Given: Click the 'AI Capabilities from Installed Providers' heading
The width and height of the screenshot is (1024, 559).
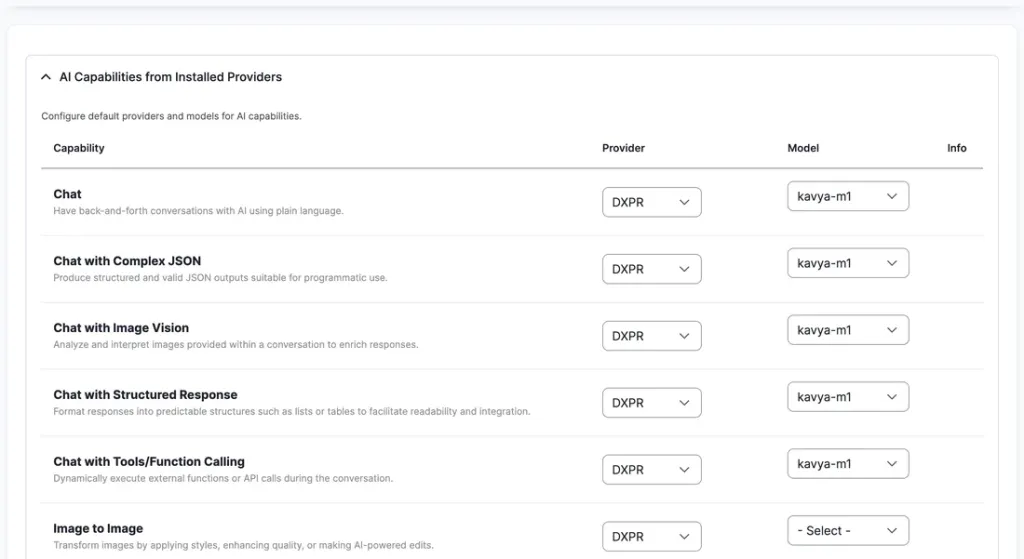Looking at the screenshot, I should click(x=170, y=77).
